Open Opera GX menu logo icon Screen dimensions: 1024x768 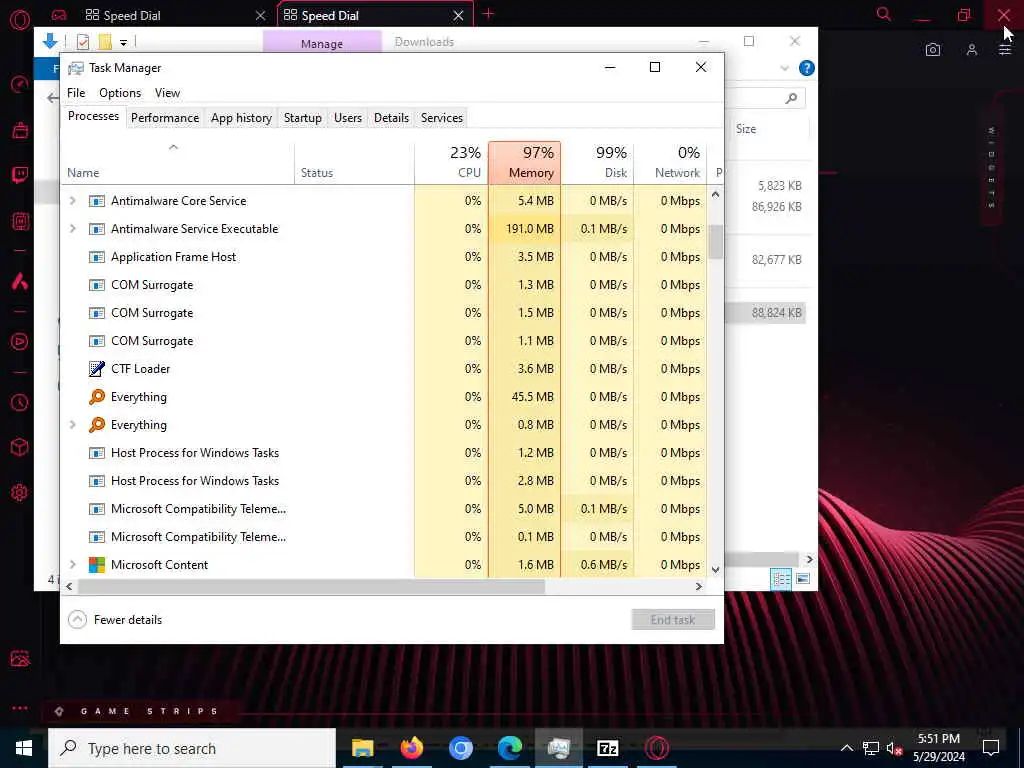point(20,20)
